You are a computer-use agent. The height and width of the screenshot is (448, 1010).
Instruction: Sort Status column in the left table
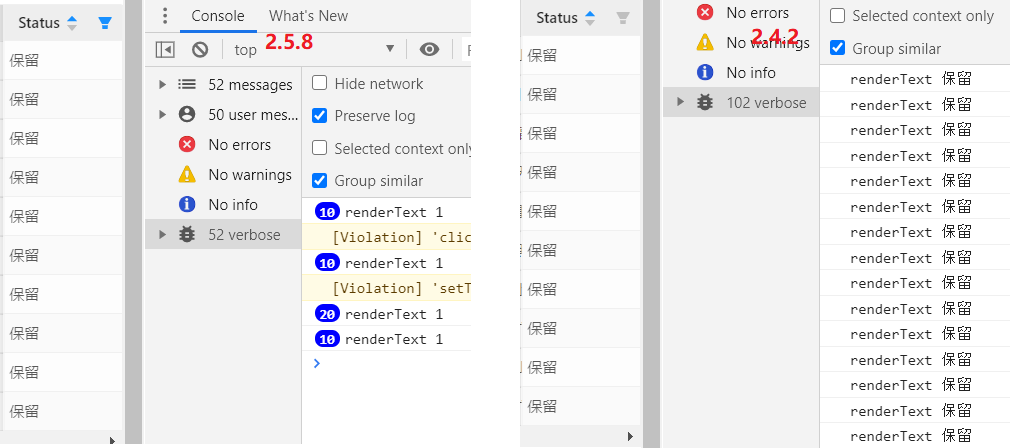(x=72, y=23)
